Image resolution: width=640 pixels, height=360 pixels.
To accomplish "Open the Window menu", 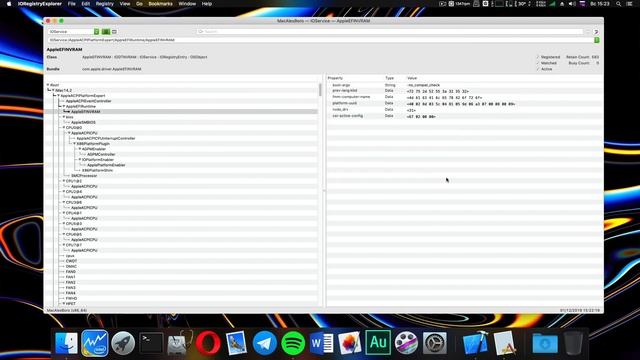I will point(187,4).
